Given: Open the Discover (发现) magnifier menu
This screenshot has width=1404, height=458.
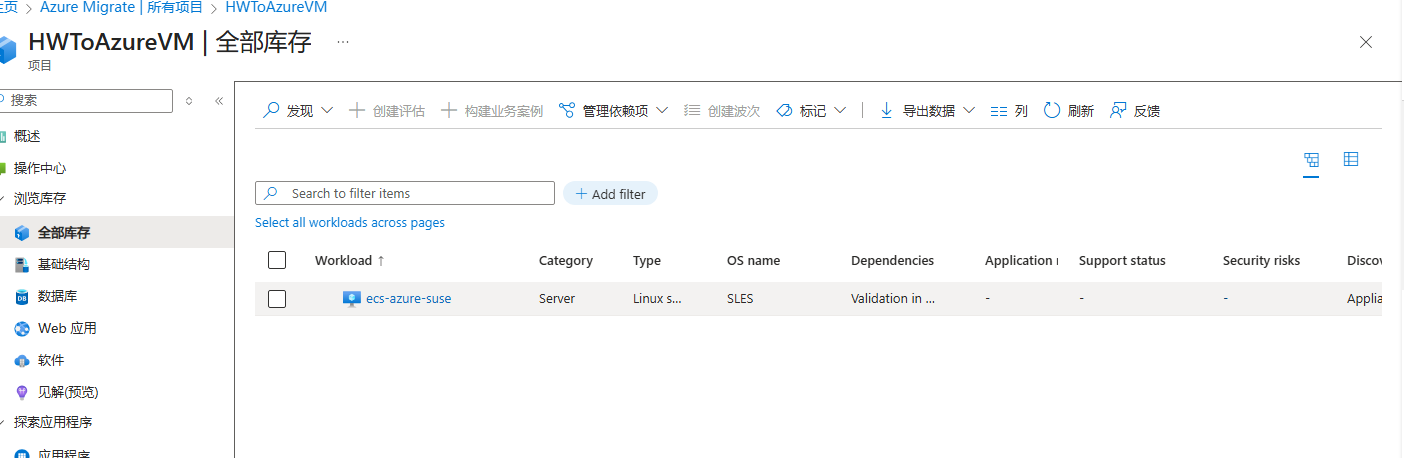Looking at the screenshot, I should 271,111.
